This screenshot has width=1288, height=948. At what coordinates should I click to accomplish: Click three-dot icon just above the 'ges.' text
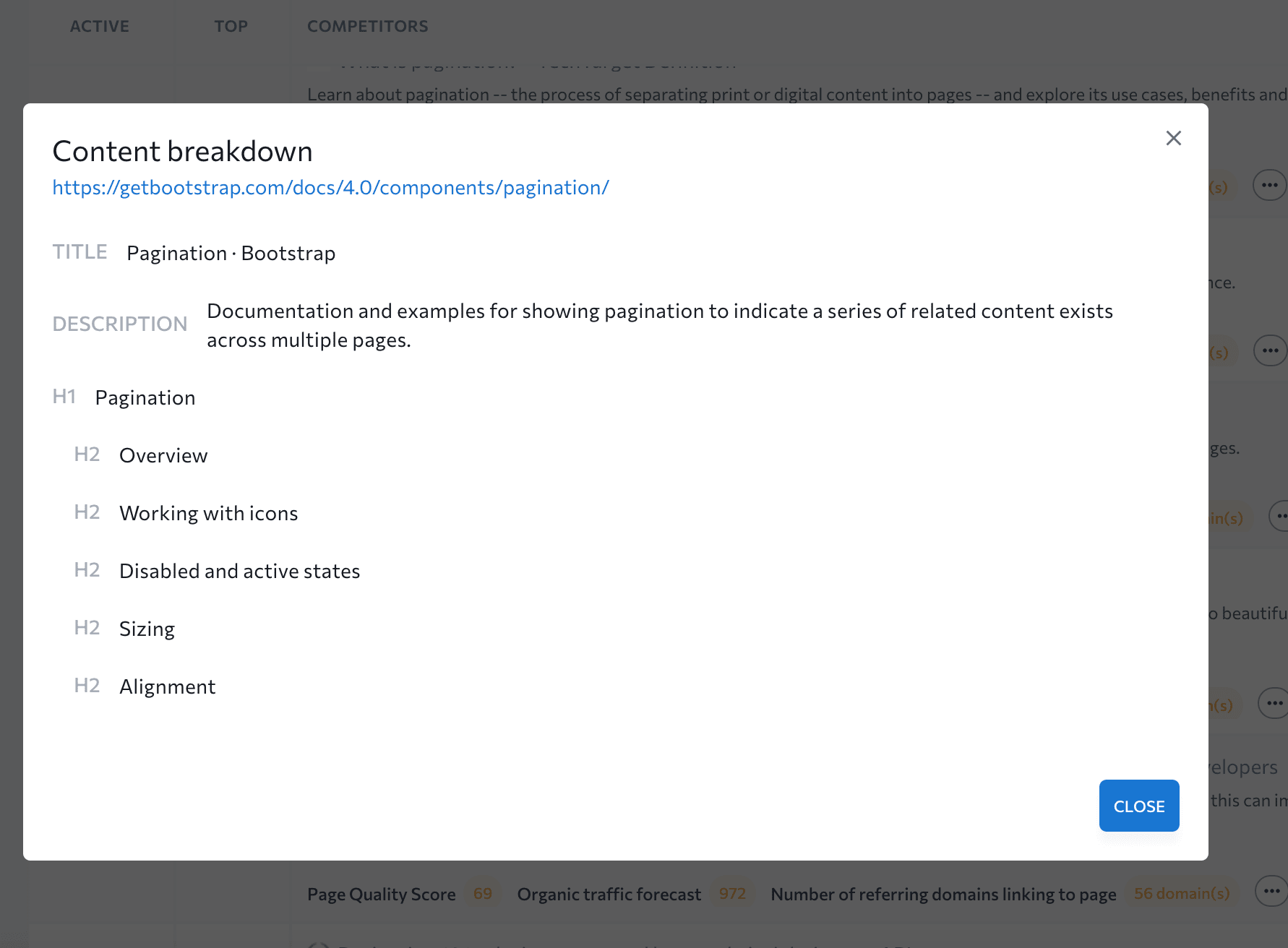(1270, 351)
